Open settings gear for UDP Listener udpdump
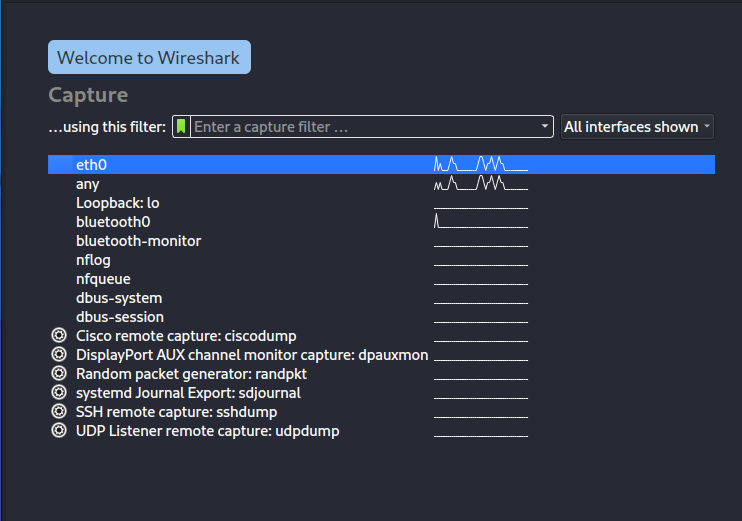Screen dimensions: 742x521 tap(59, 431)
